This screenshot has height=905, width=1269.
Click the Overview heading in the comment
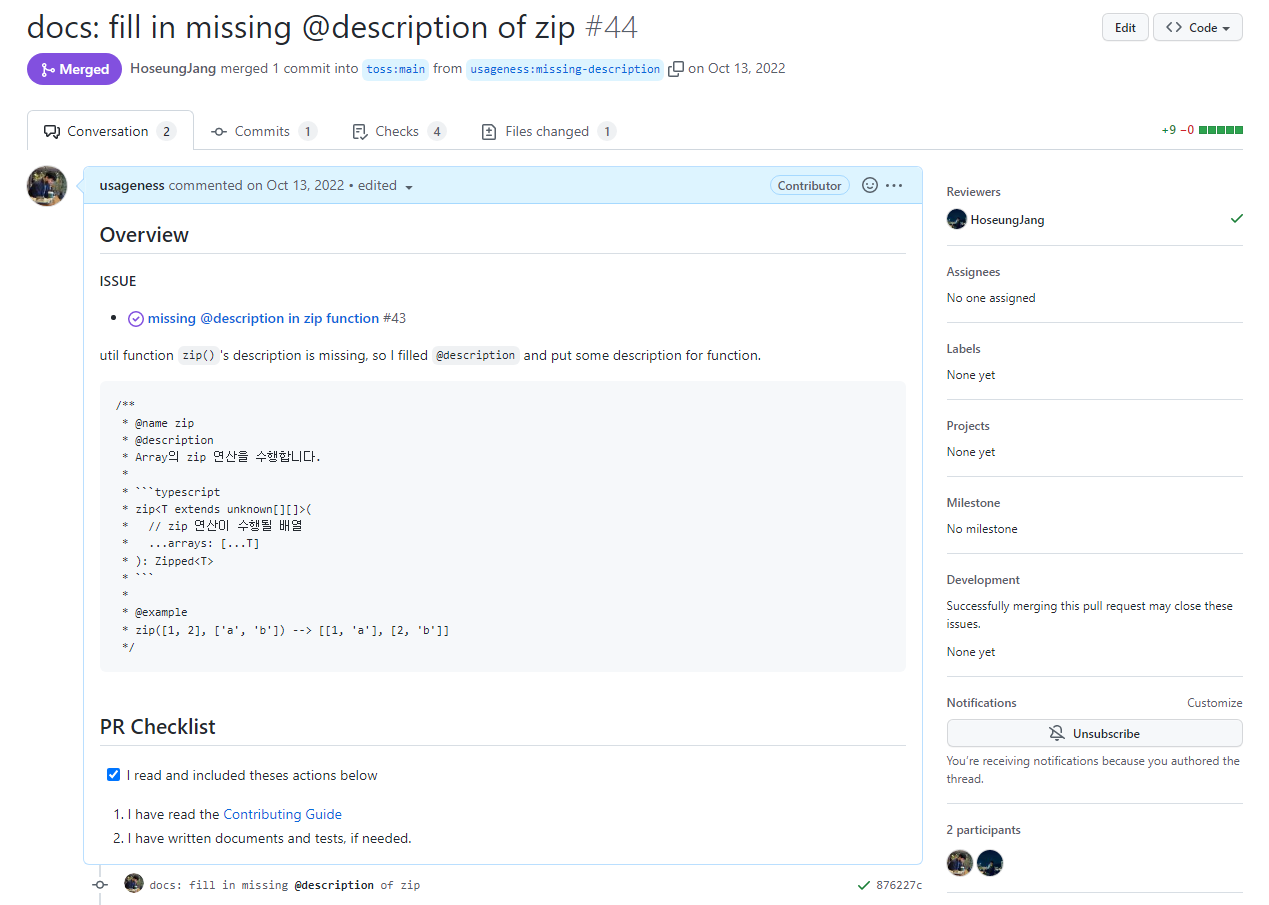click(x=144, y=235)
